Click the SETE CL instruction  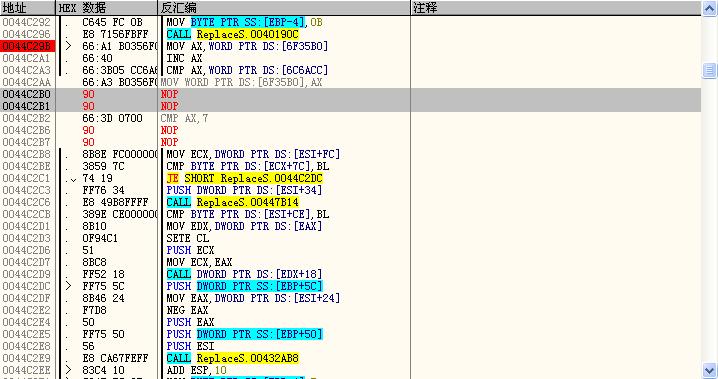pyautogui.click(x=188, y=238)
